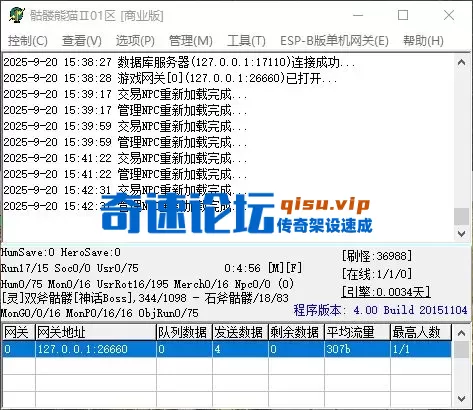Select the 127.0.0.1:26660 gateway address cell
The width and height of the screenshot is (473, 410).
click(96, 349)
